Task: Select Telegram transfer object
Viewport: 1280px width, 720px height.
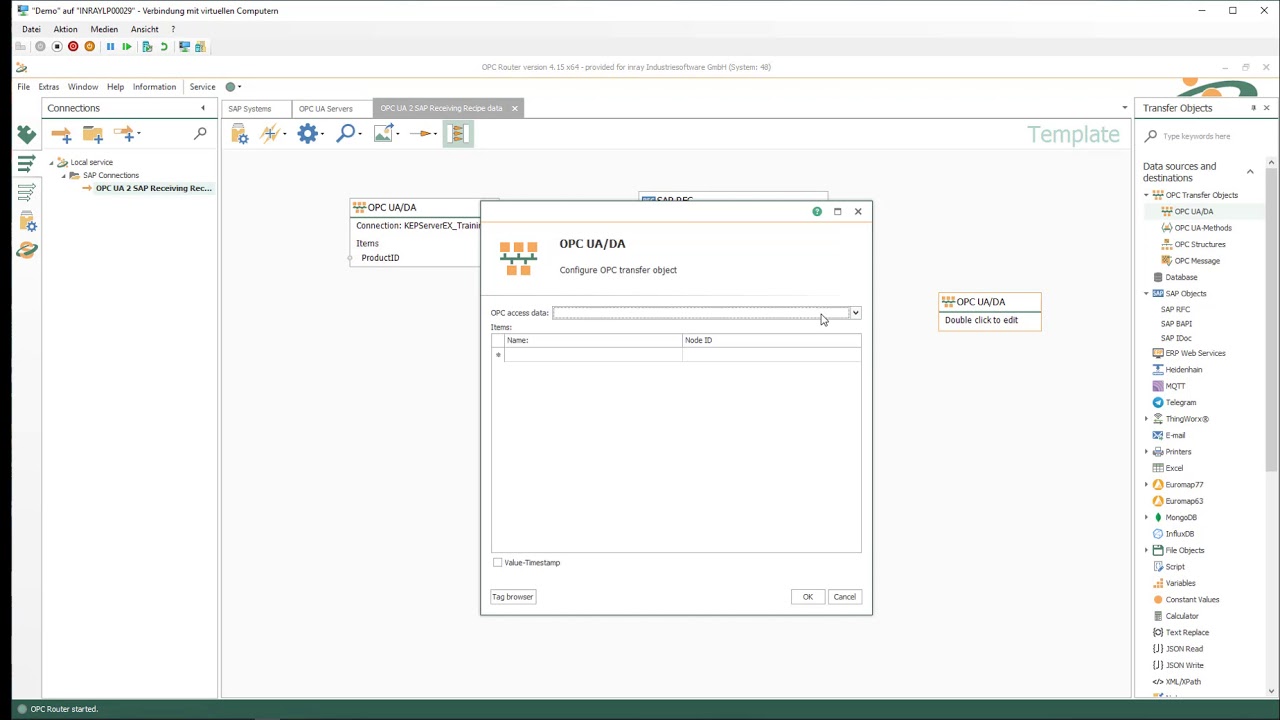Action: pos(1175,402)
